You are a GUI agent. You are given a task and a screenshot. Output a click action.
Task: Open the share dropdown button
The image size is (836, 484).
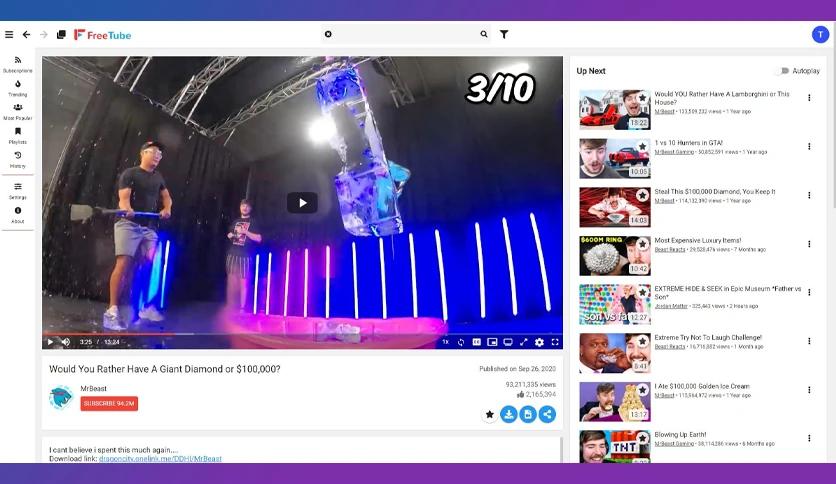(547, 414)
